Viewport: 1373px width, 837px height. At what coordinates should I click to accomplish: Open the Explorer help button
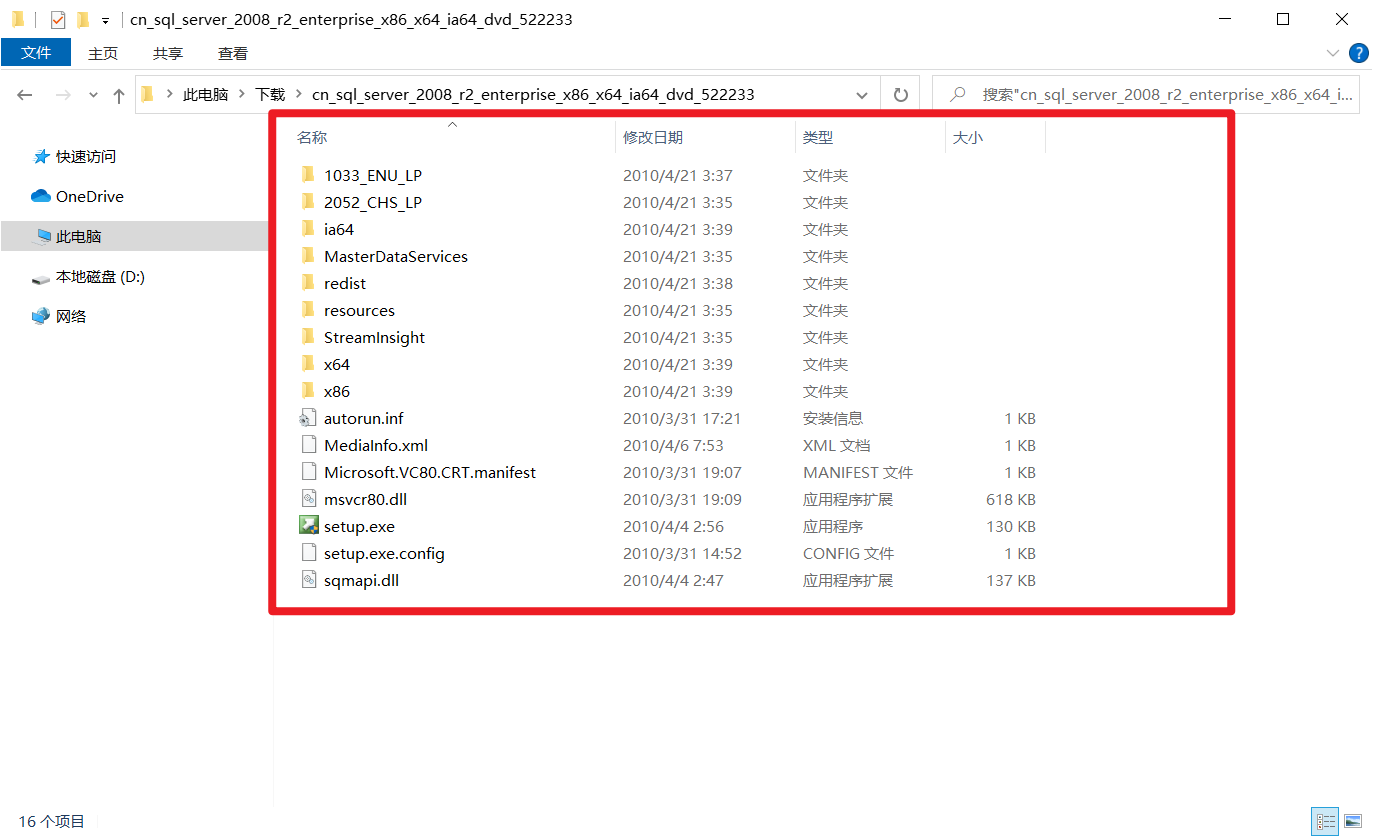coord(1358,53)
